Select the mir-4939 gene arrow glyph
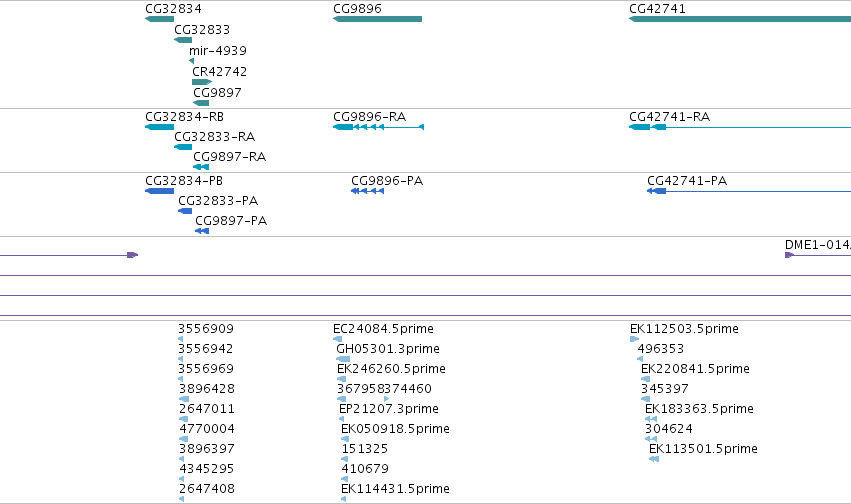The image size is (851, 504). coord(192,61)
